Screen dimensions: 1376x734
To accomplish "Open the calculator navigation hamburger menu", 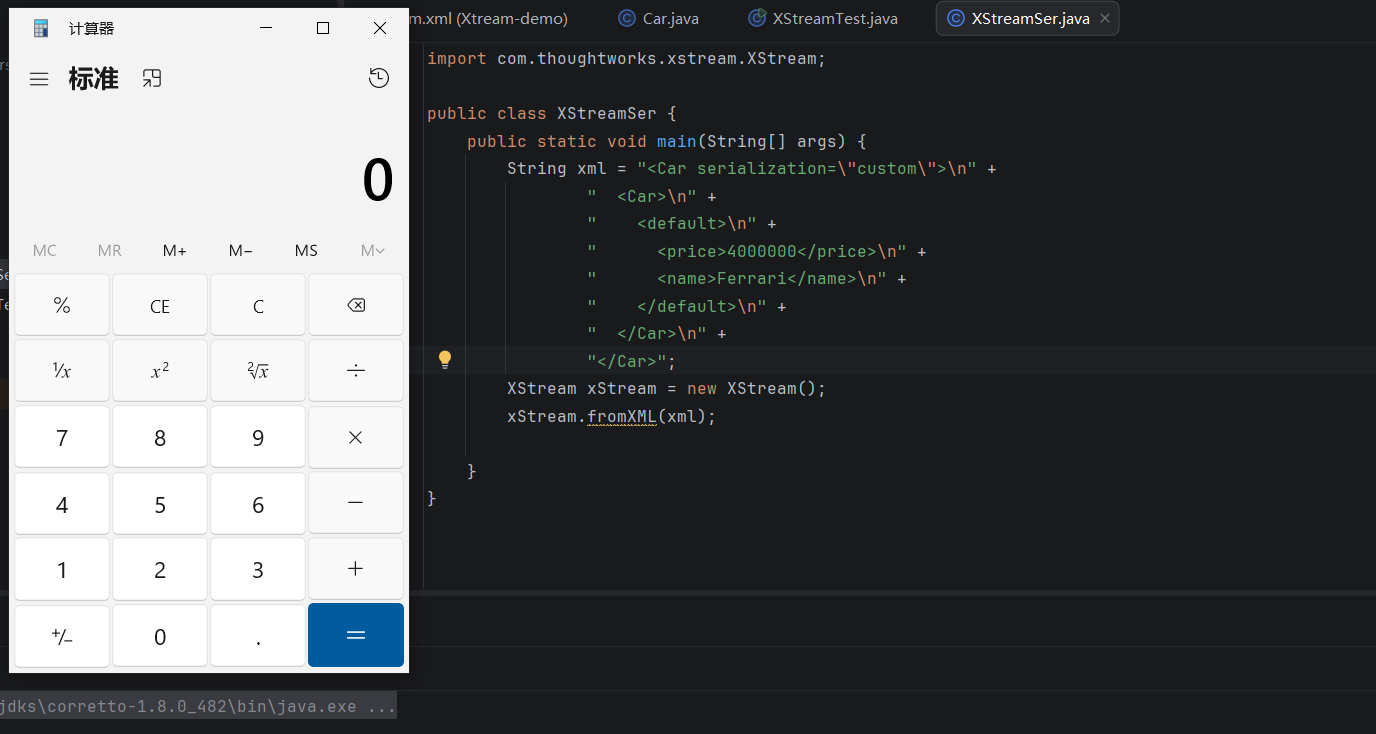I will point(39,79).
